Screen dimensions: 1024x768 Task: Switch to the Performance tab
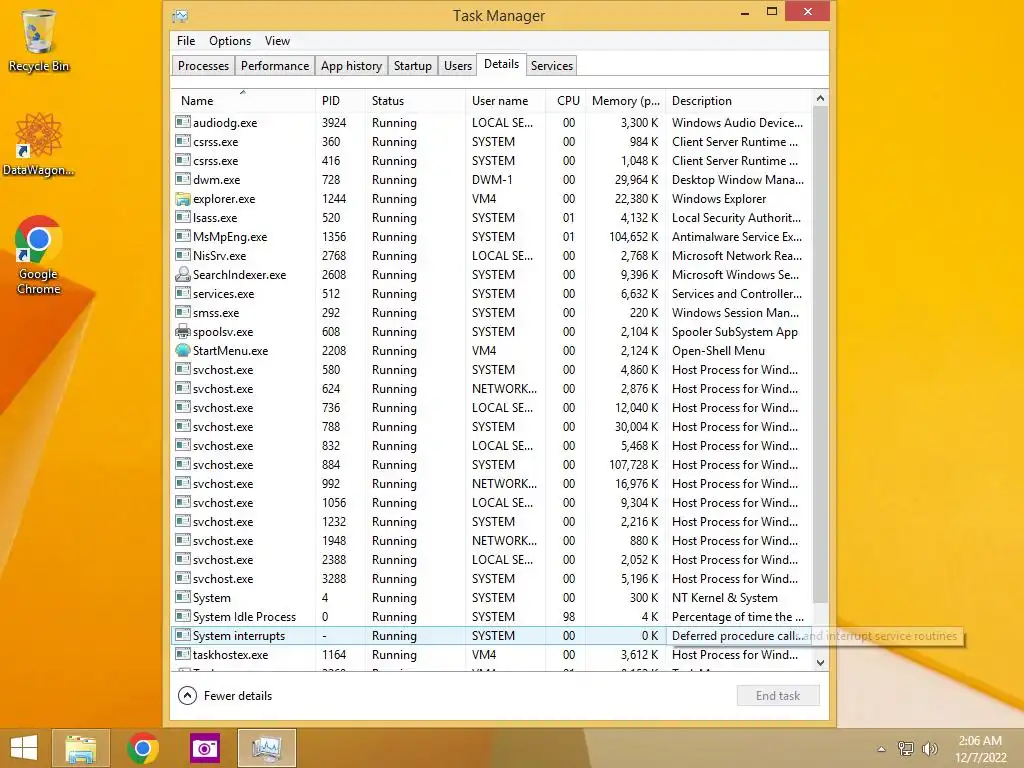pyautogui.click(x=275, y=66)
